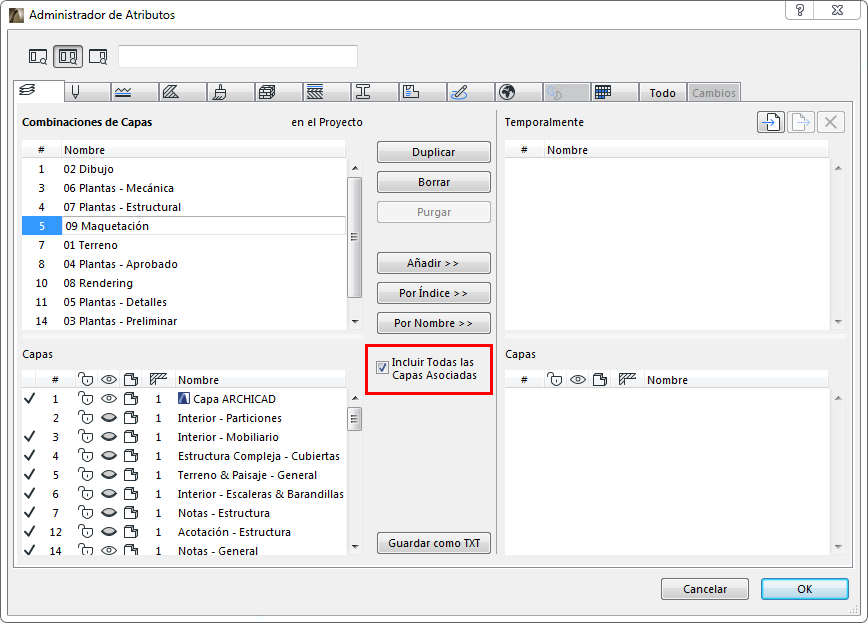Toggle lock on Notas - Estructura layer

(85, 513)
